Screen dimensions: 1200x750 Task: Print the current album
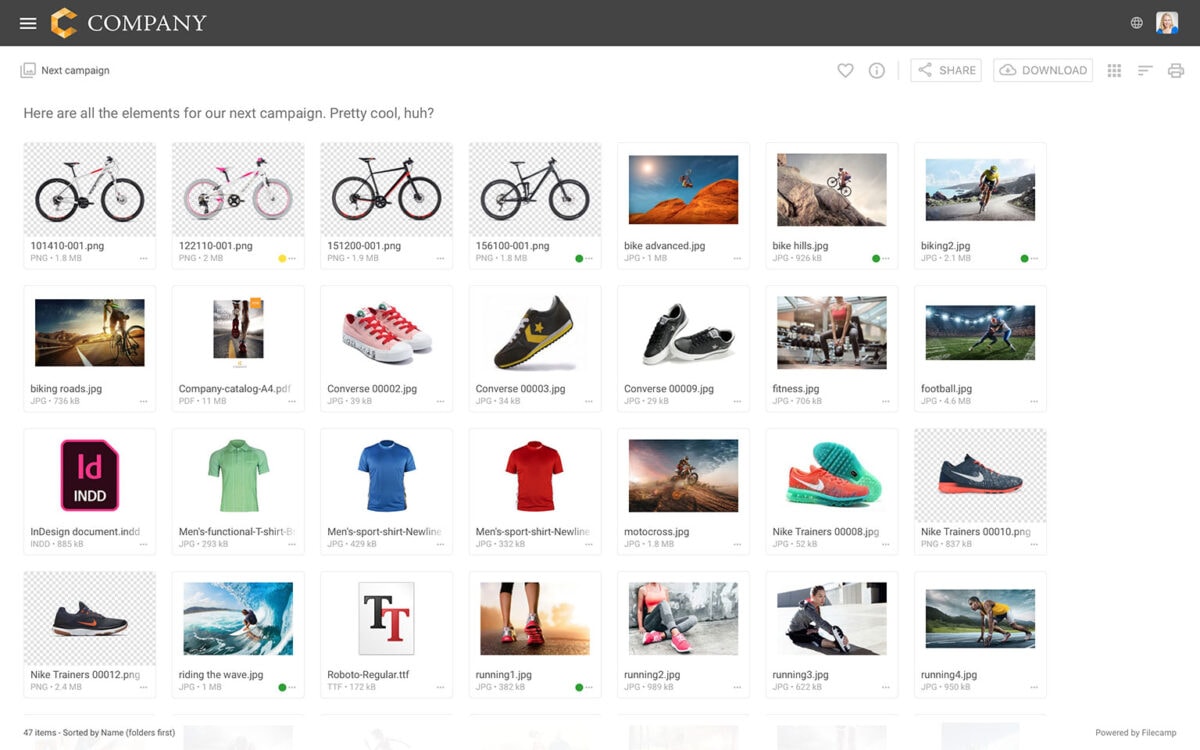[1175, 70]
